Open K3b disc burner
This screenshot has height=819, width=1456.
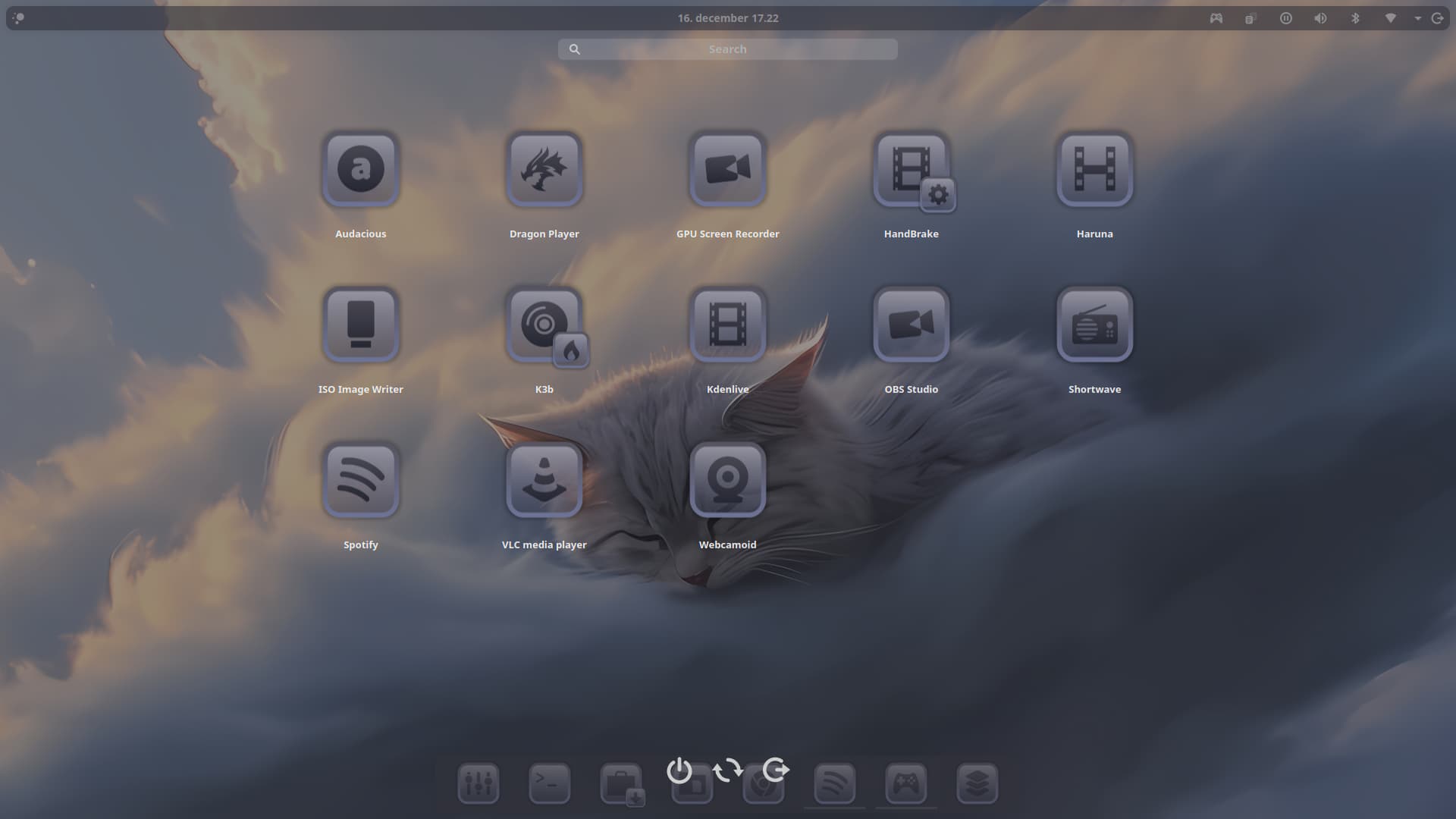point(544,325)
